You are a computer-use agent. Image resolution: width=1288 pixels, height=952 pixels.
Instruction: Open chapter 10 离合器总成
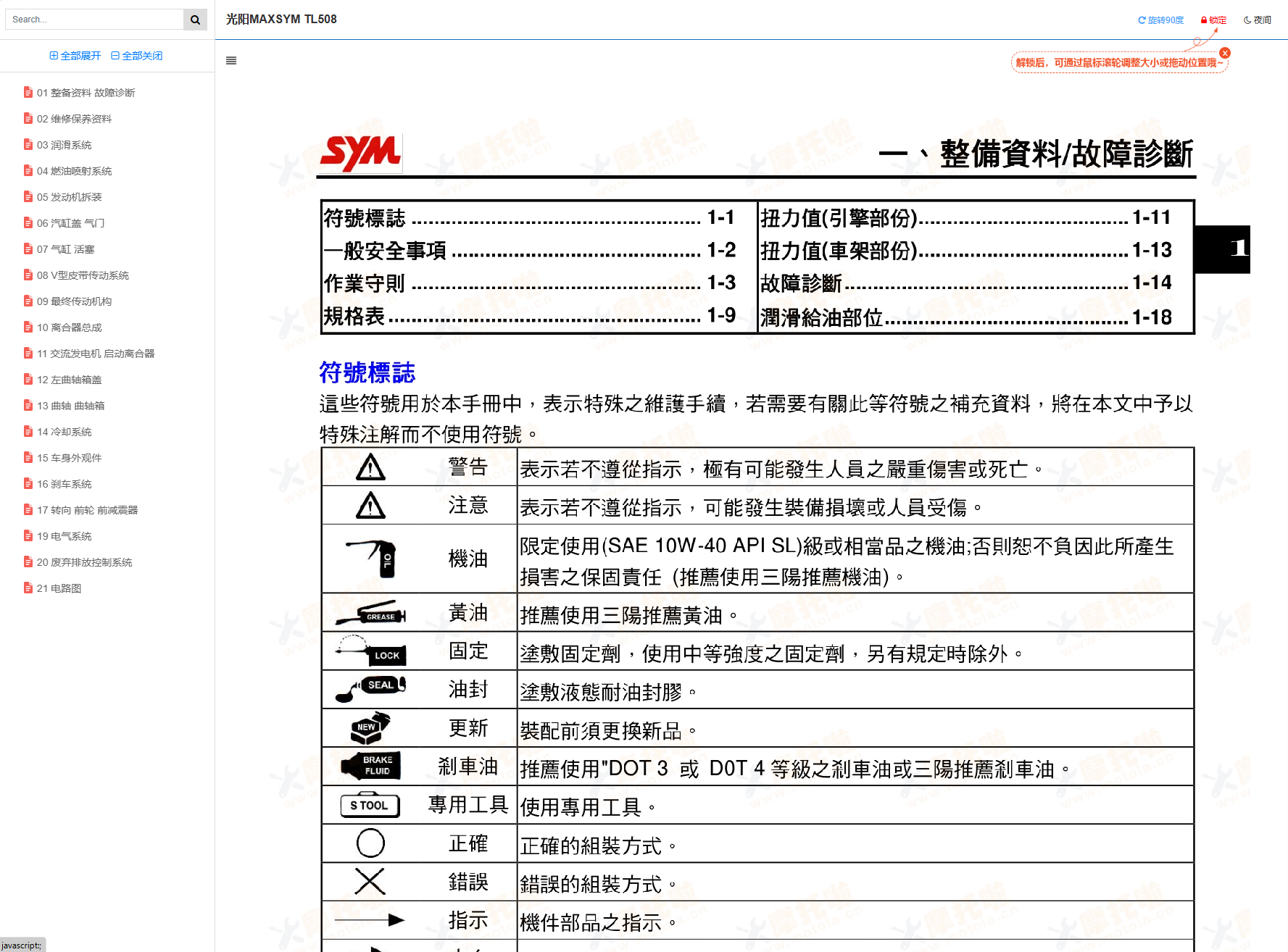70,327
